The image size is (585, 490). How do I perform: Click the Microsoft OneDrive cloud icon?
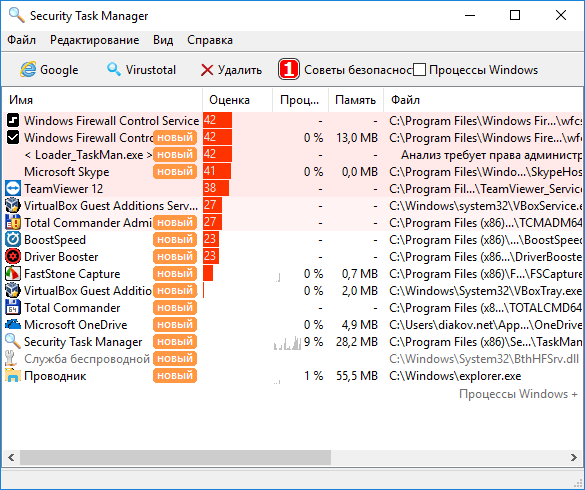click(13, 324)
